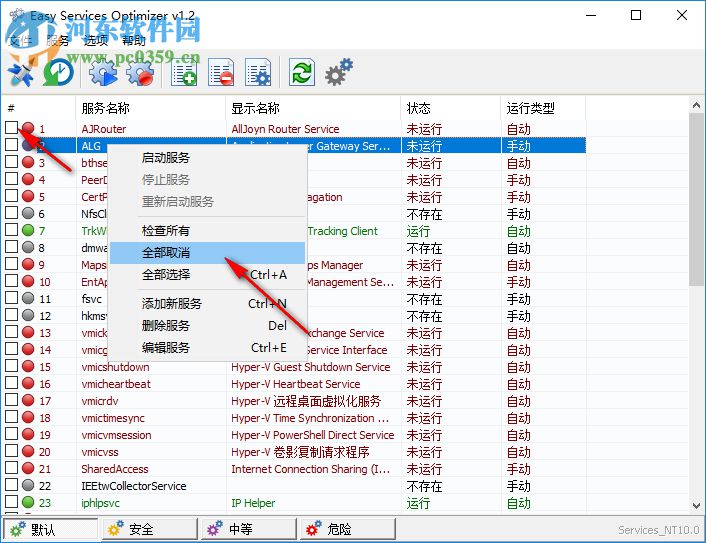Select the vmicvmsession service name
The width and height of the screenshot is (706, 543).
[116, 435]
